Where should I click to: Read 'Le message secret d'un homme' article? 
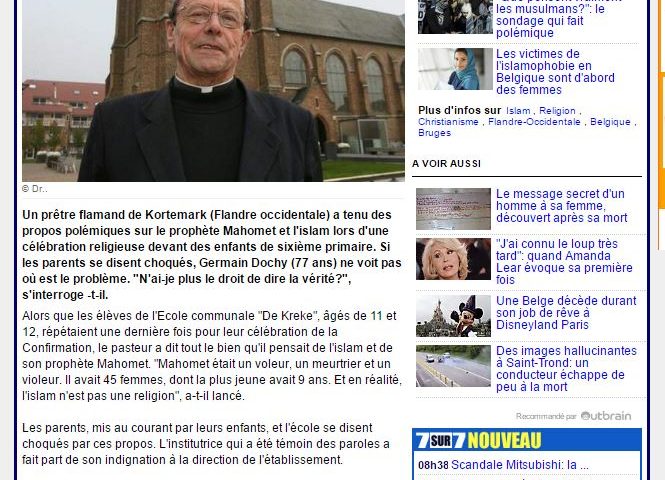562,206
